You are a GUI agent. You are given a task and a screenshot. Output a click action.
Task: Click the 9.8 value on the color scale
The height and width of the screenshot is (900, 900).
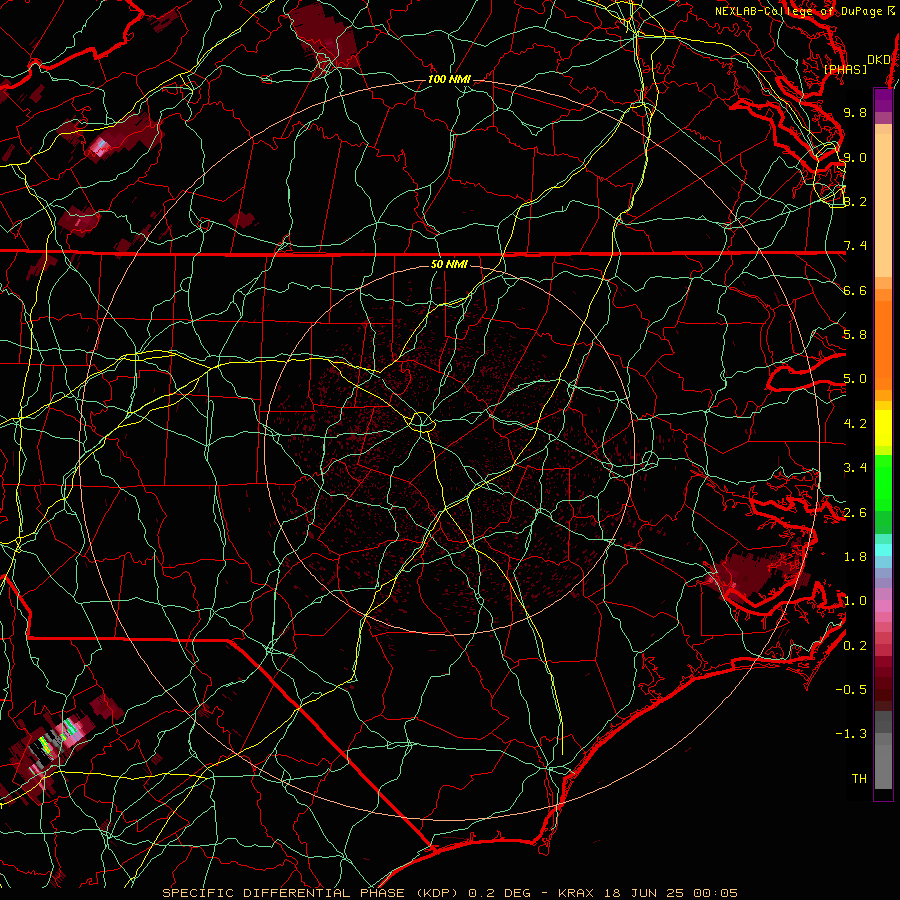coord(855,112)
